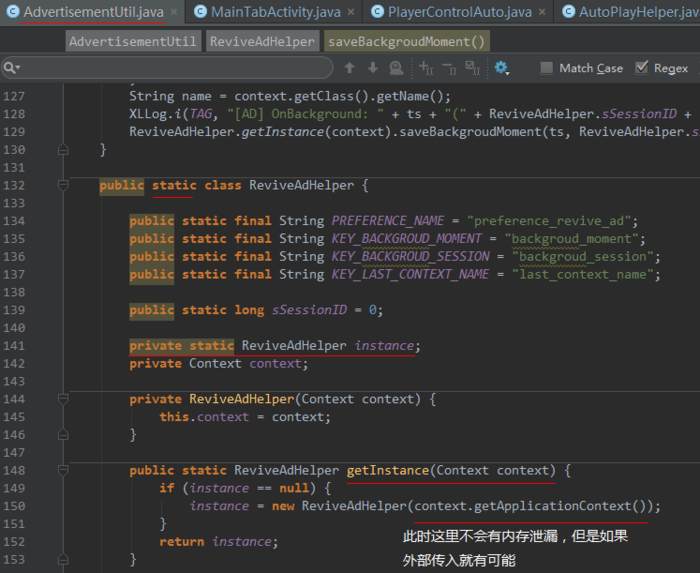The image size is (700, 573).
Task: Click inside the search text field
Action: [x=176, y=68]
